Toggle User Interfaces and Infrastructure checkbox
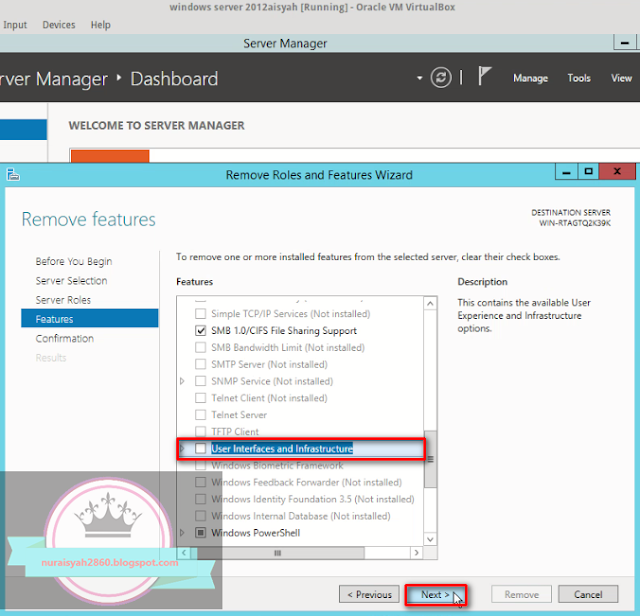Viewport: 640px width, 616px height. pos(200,448)
